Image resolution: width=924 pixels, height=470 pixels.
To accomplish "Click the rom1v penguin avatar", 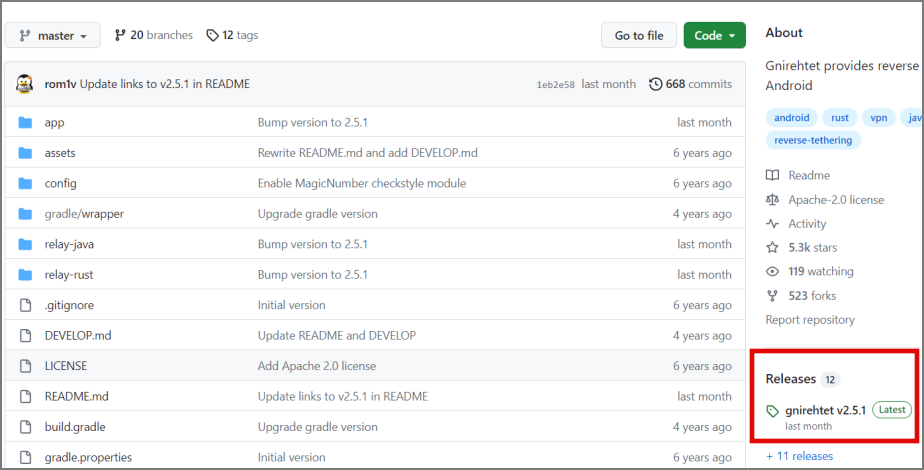I will 25,84.
